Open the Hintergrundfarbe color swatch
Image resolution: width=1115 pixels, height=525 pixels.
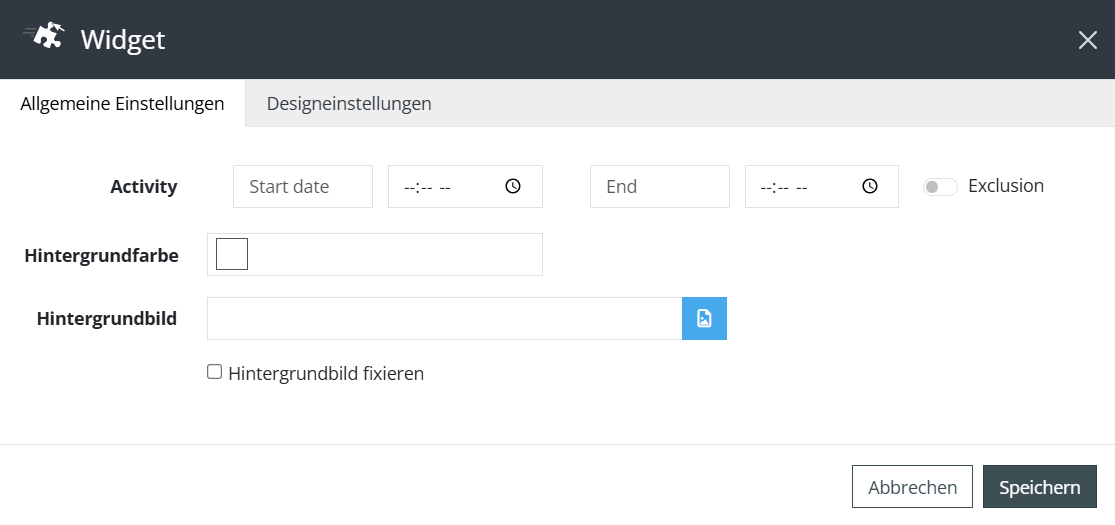(x=232, y=255)
